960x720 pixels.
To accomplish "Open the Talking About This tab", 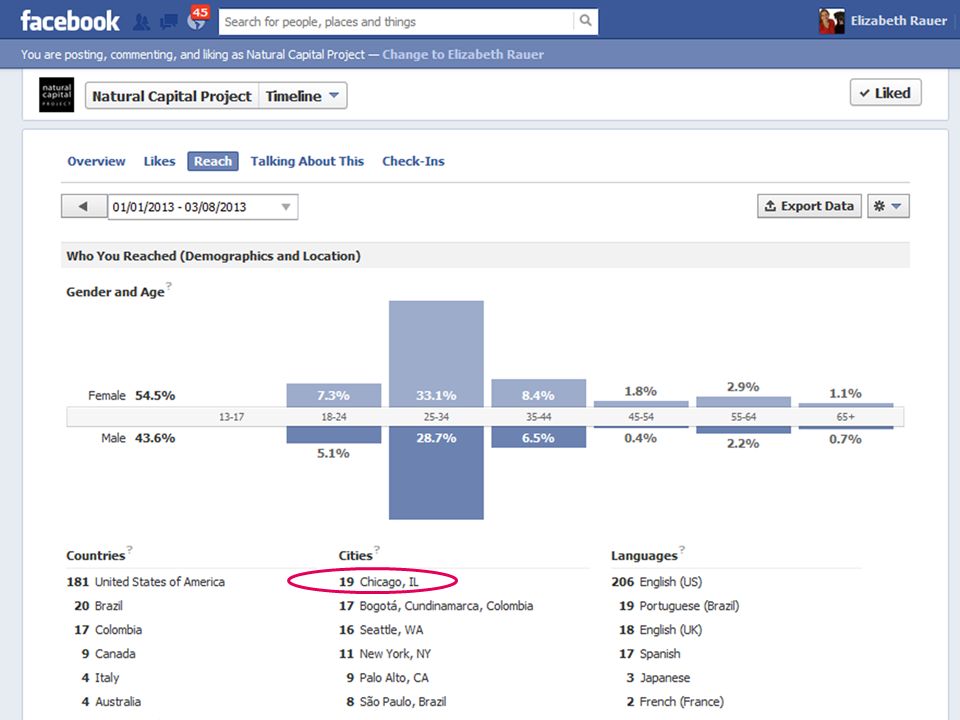I will coord(307,161).
